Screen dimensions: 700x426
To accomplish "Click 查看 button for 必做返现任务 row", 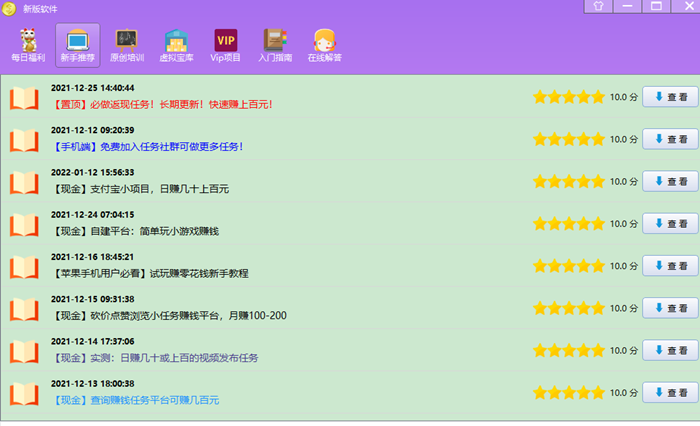I will tap(671, 97).
